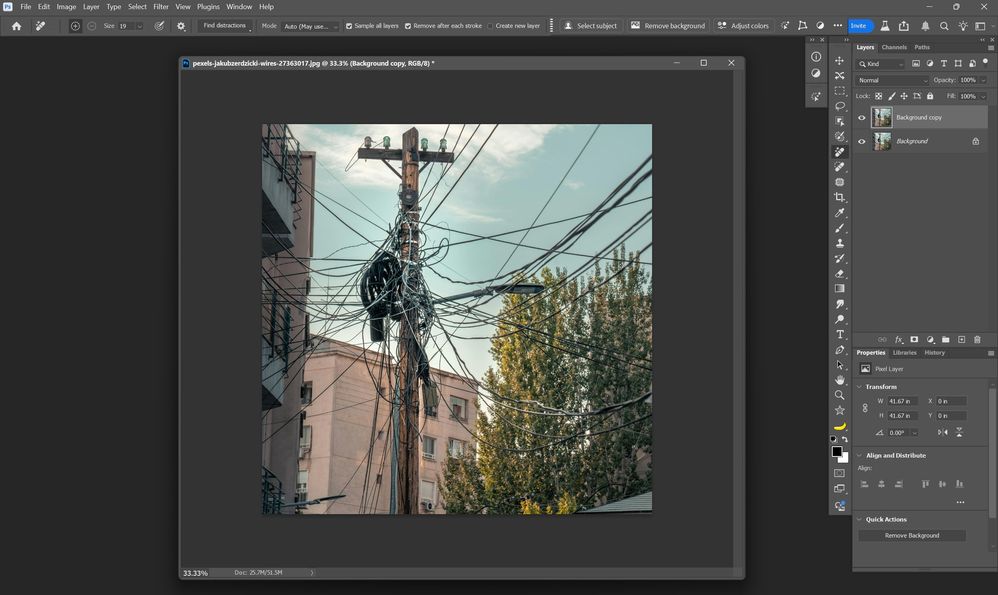Click the Remove Background quick action button
The width and height of the screenshot is (998, 595).
(911, 535)
